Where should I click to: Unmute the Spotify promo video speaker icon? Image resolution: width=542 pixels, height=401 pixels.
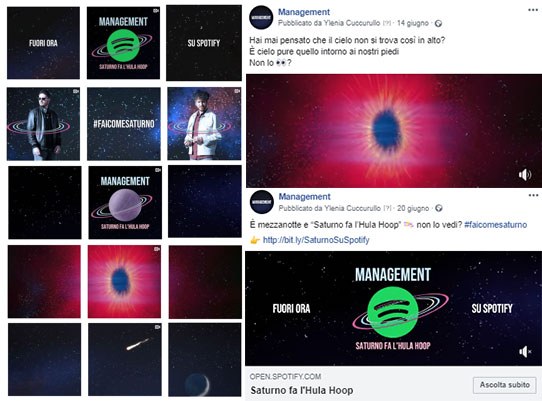coord(525,352)
